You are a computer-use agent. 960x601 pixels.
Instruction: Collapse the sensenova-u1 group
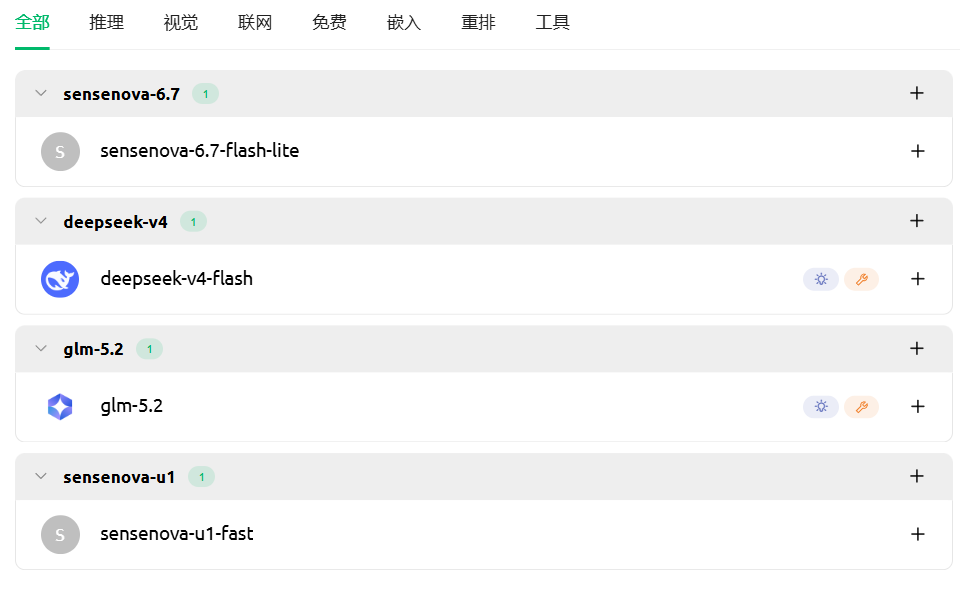(41, 476)
